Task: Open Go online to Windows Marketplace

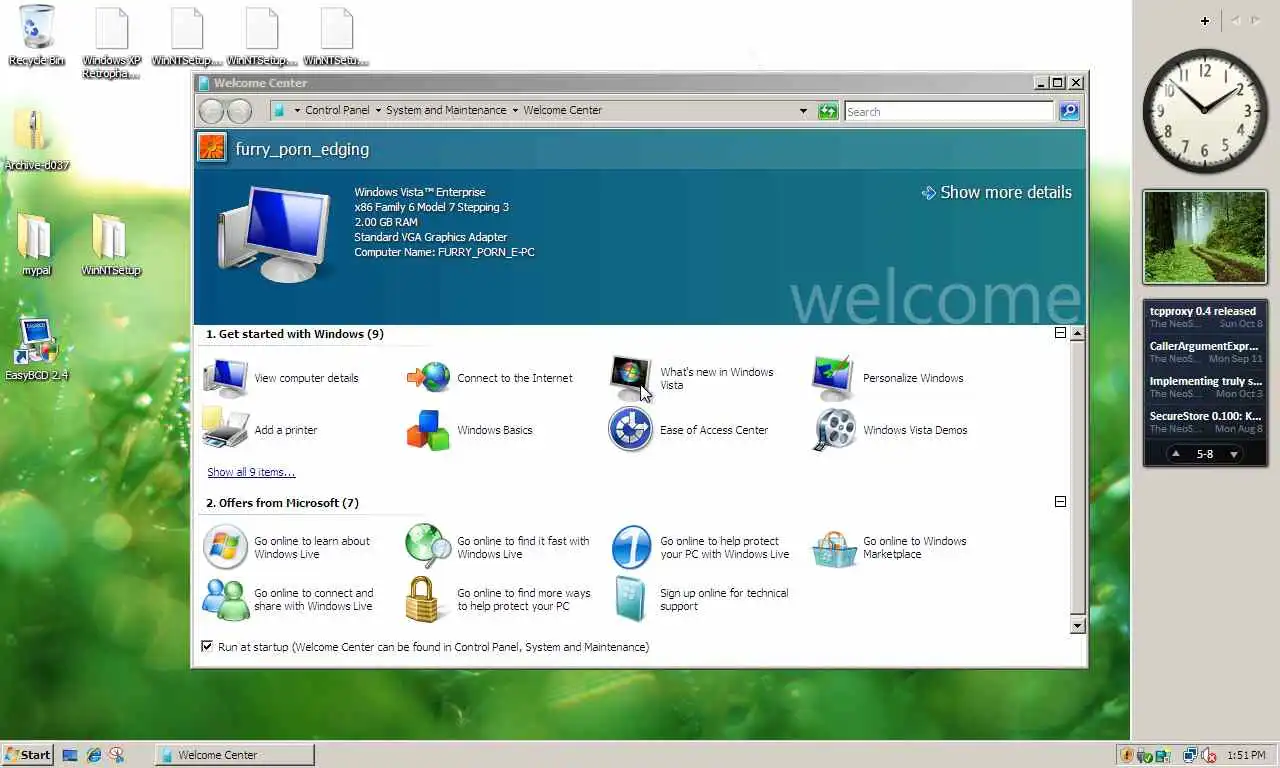Action: click(889, 547)
